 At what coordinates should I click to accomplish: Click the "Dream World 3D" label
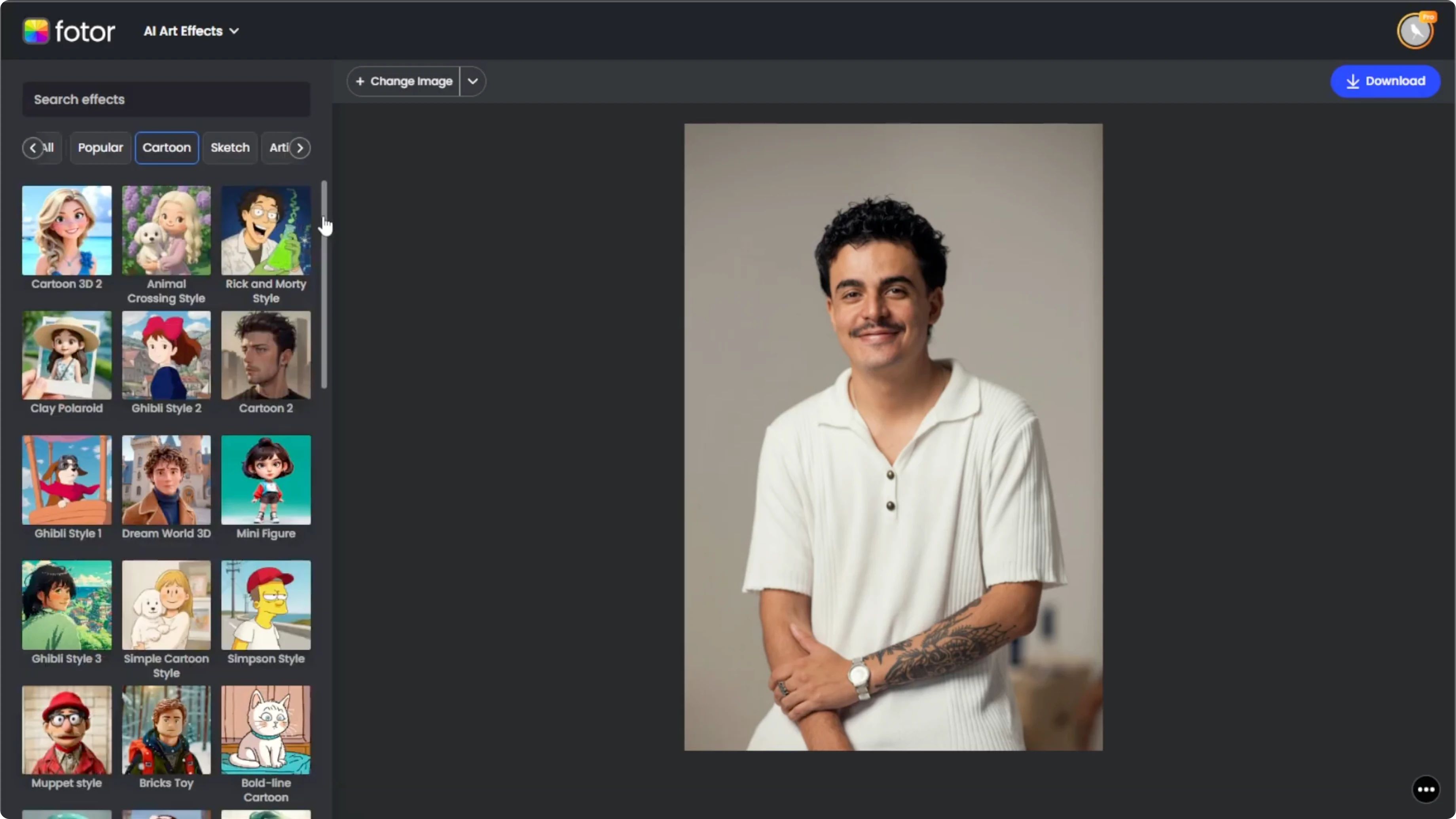(x=166, y=534)
